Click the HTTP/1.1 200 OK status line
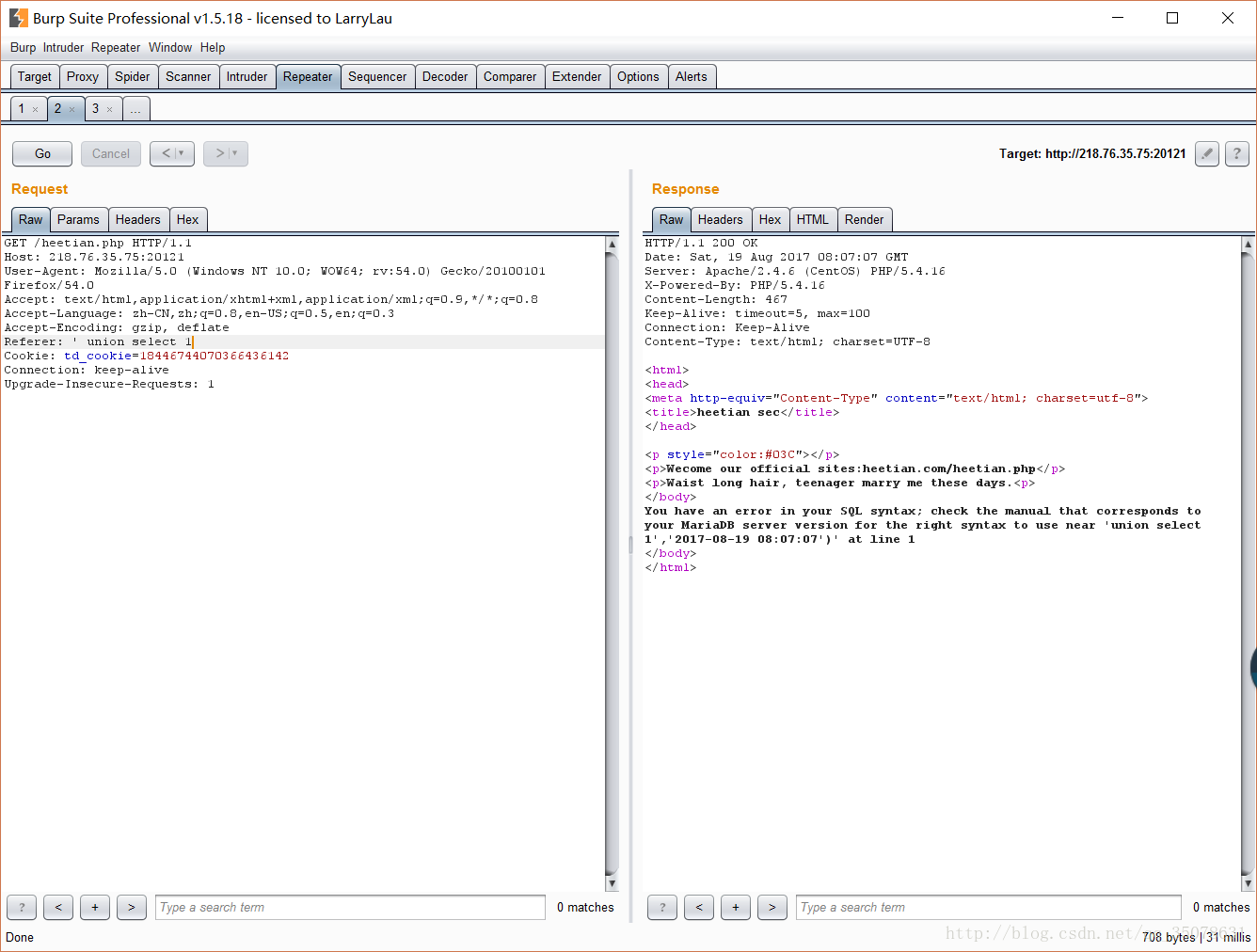This screenshot has width=1257, height=952. (701, 243)
